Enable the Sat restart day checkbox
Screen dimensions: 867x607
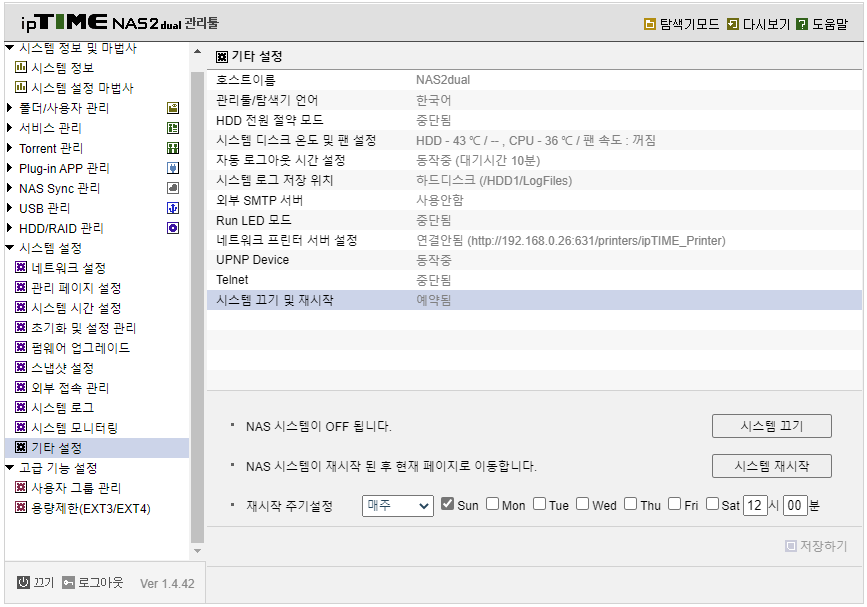713,504
